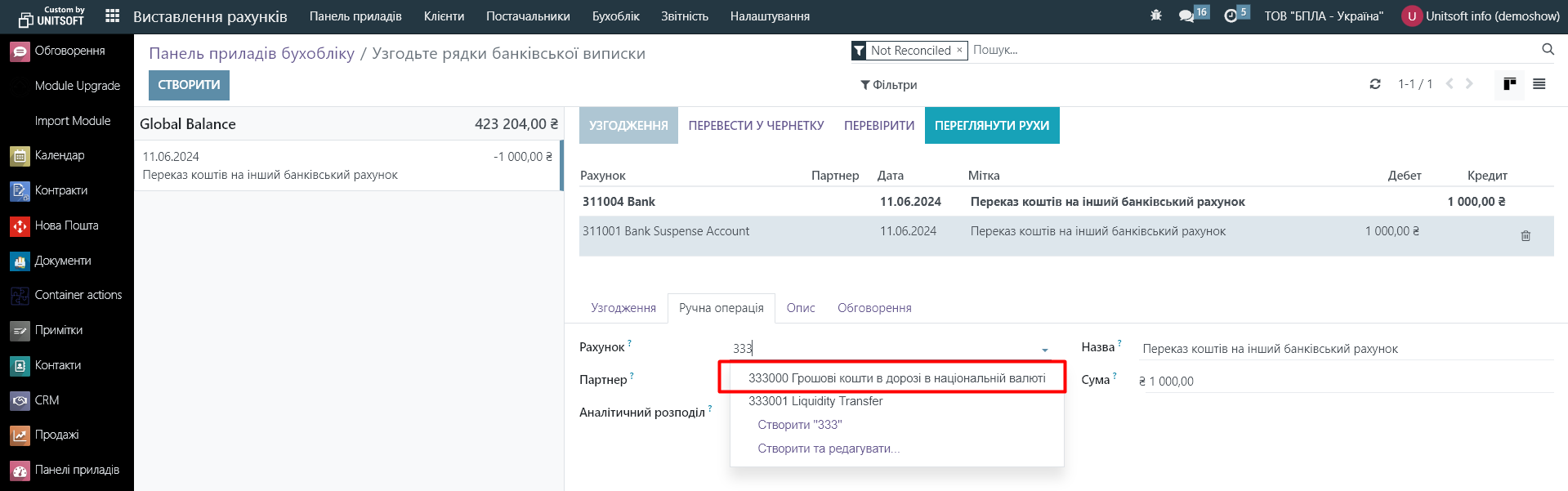Image resolution: width=1568 pixels, height=491 pixels.
Task: Switch to list view icon
Action: [x=1539, y=84]
